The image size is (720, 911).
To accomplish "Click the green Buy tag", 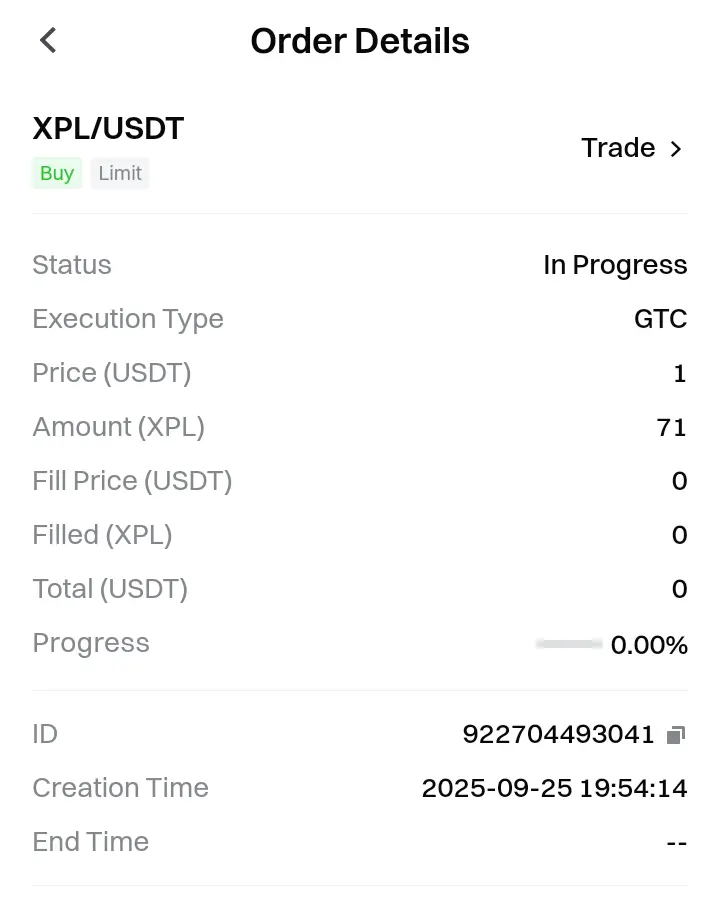I will pos(57,173).
